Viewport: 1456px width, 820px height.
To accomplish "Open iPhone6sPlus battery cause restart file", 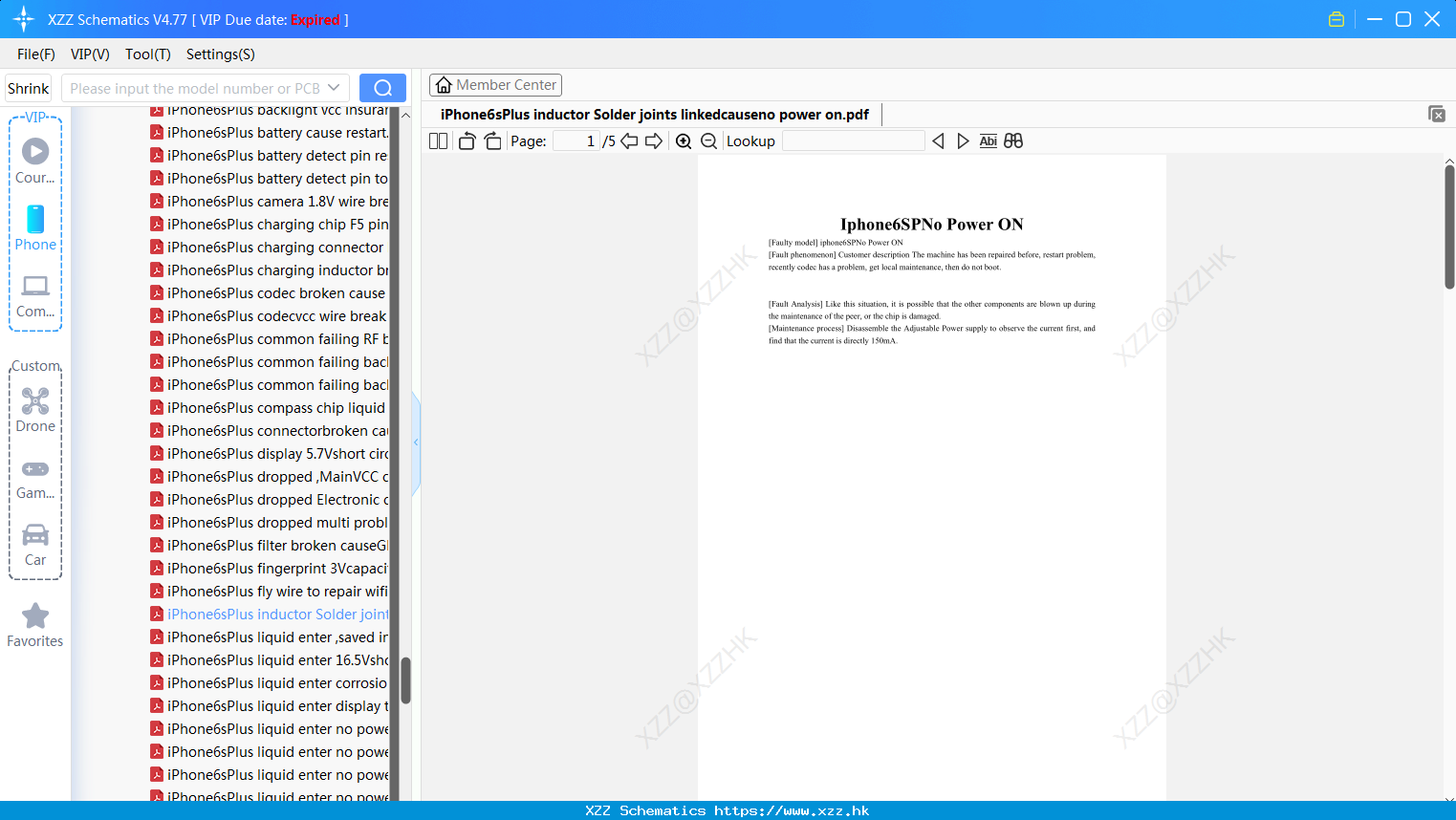I will click(270, 133).
